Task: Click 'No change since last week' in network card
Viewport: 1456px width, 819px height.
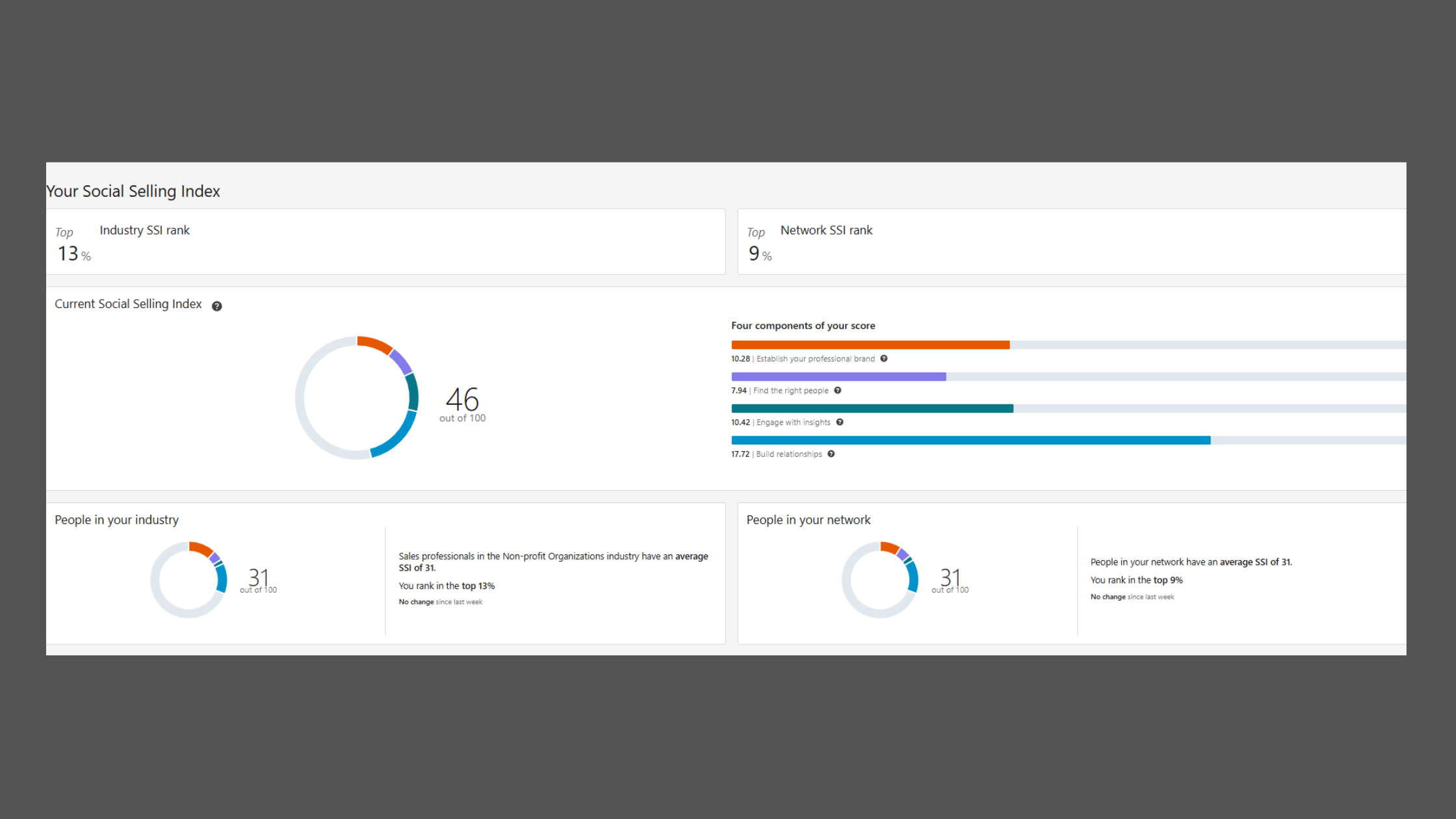Action: (1132, 597)
